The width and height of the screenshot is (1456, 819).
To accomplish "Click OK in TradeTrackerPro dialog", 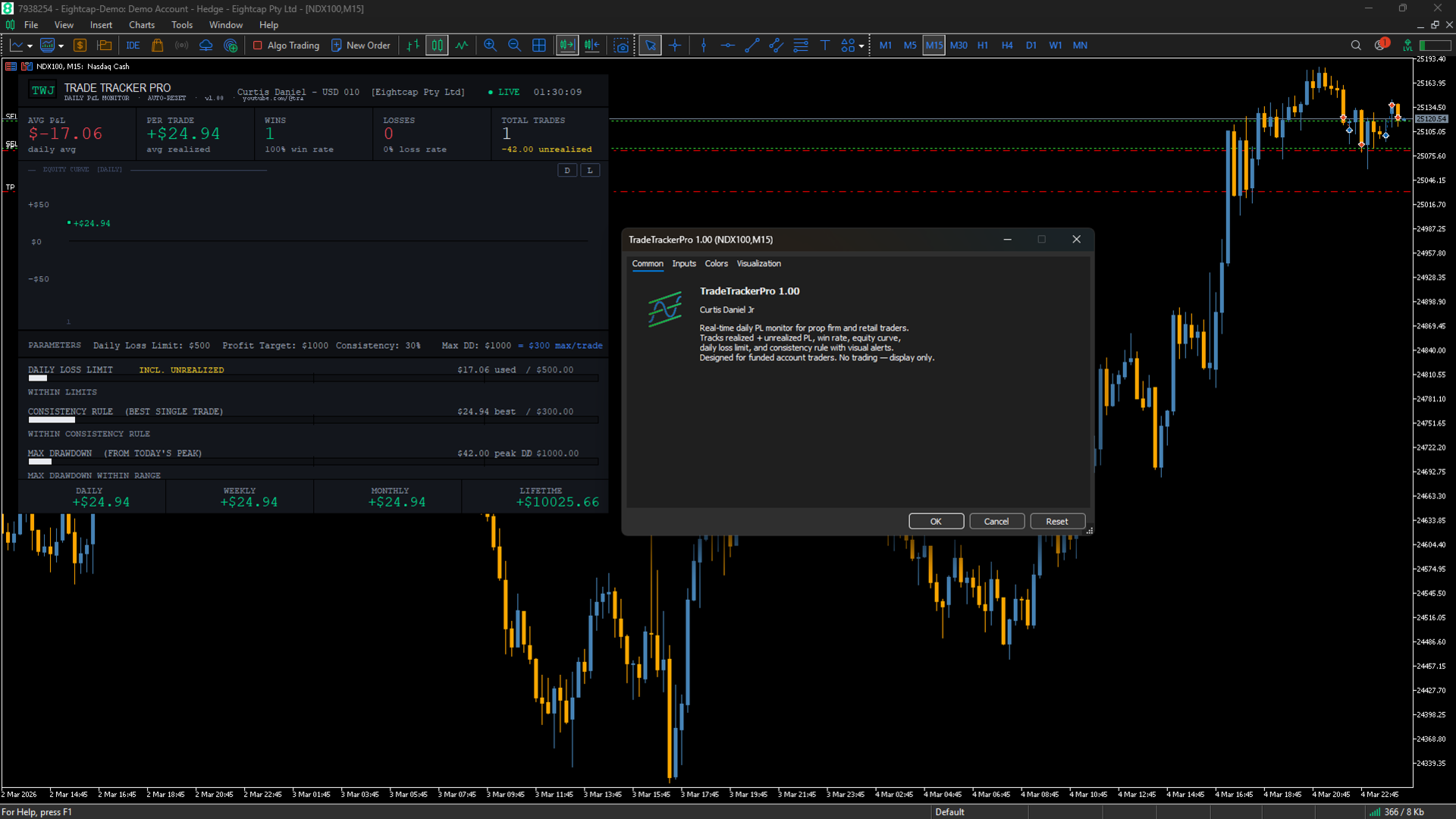I will [x=936, y=522].
